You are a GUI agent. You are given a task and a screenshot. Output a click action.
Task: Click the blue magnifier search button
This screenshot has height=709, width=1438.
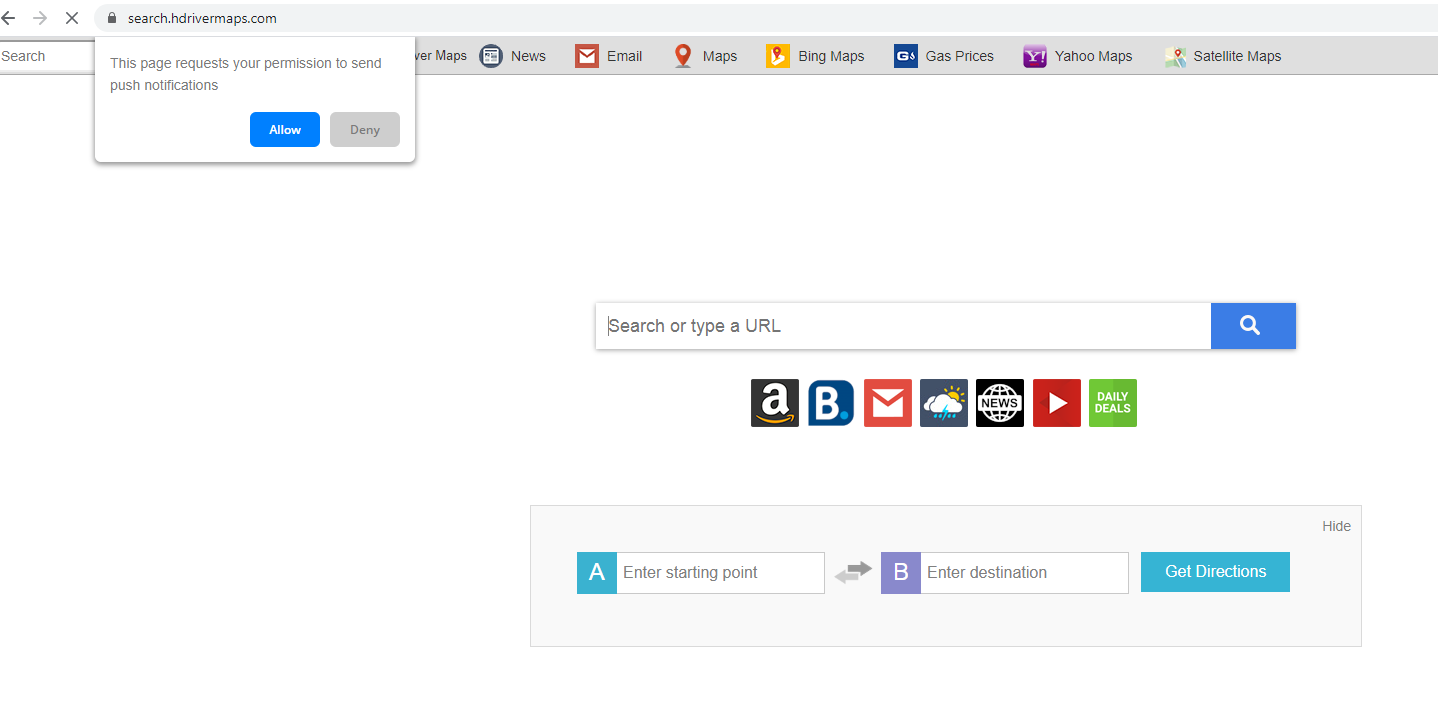[x=1253, y=326]
